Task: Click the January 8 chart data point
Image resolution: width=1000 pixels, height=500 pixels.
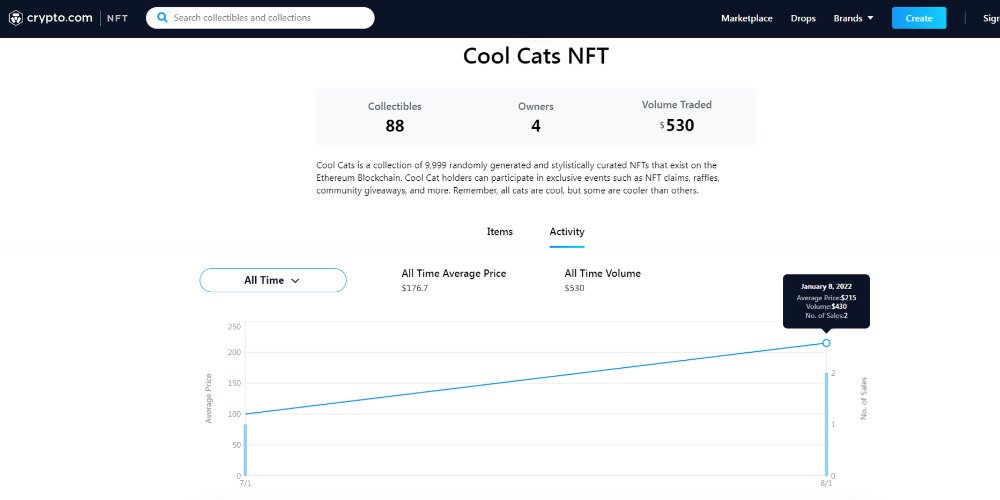Action: pos(826,343)
